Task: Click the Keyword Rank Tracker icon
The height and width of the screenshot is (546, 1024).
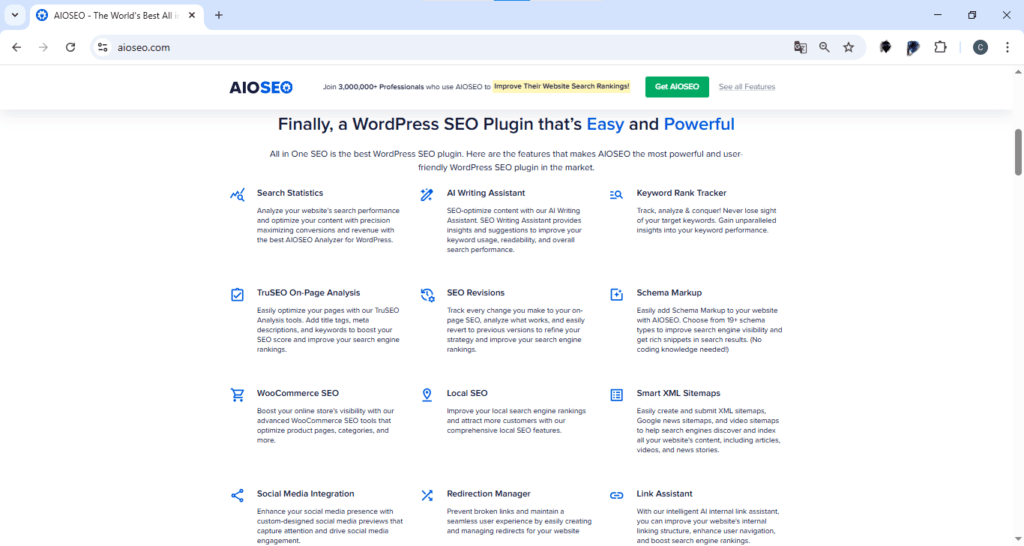Action: [616, 195]
